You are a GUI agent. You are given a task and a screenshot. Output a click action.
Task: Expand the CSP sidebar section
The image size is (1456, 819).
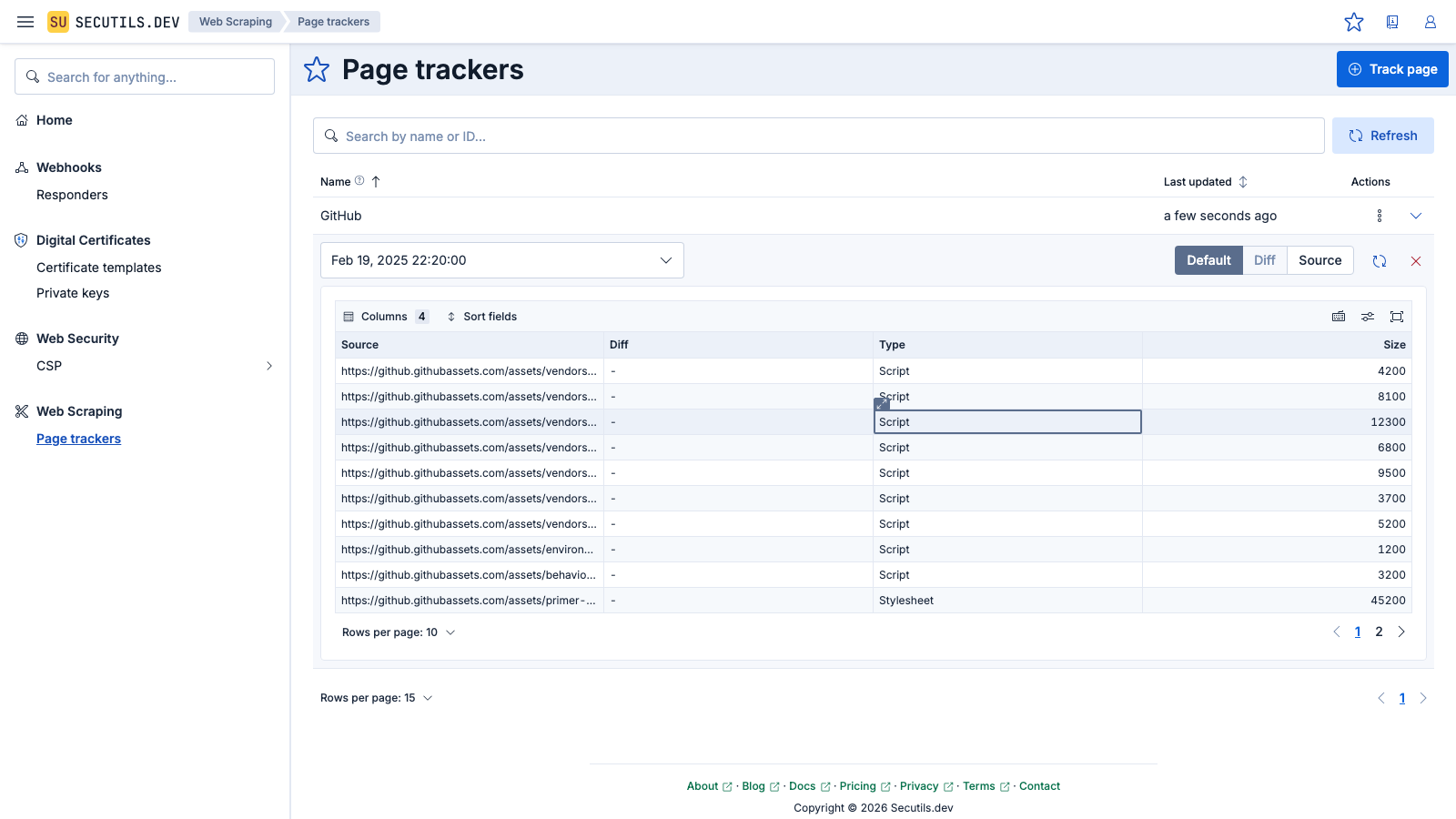click(269, 366)
